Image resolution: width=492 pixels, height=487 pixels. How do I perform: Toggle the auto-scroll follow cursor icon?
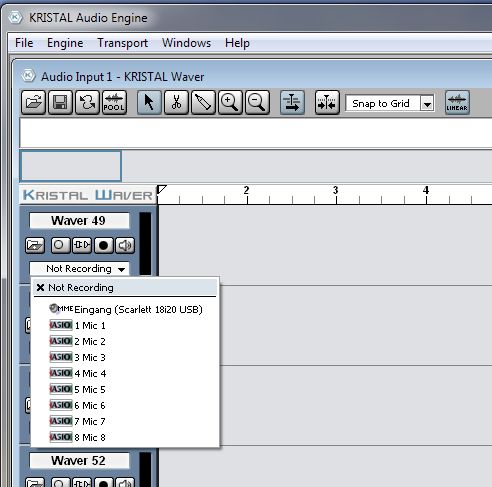pyautogui.click(x=292, y=102)
